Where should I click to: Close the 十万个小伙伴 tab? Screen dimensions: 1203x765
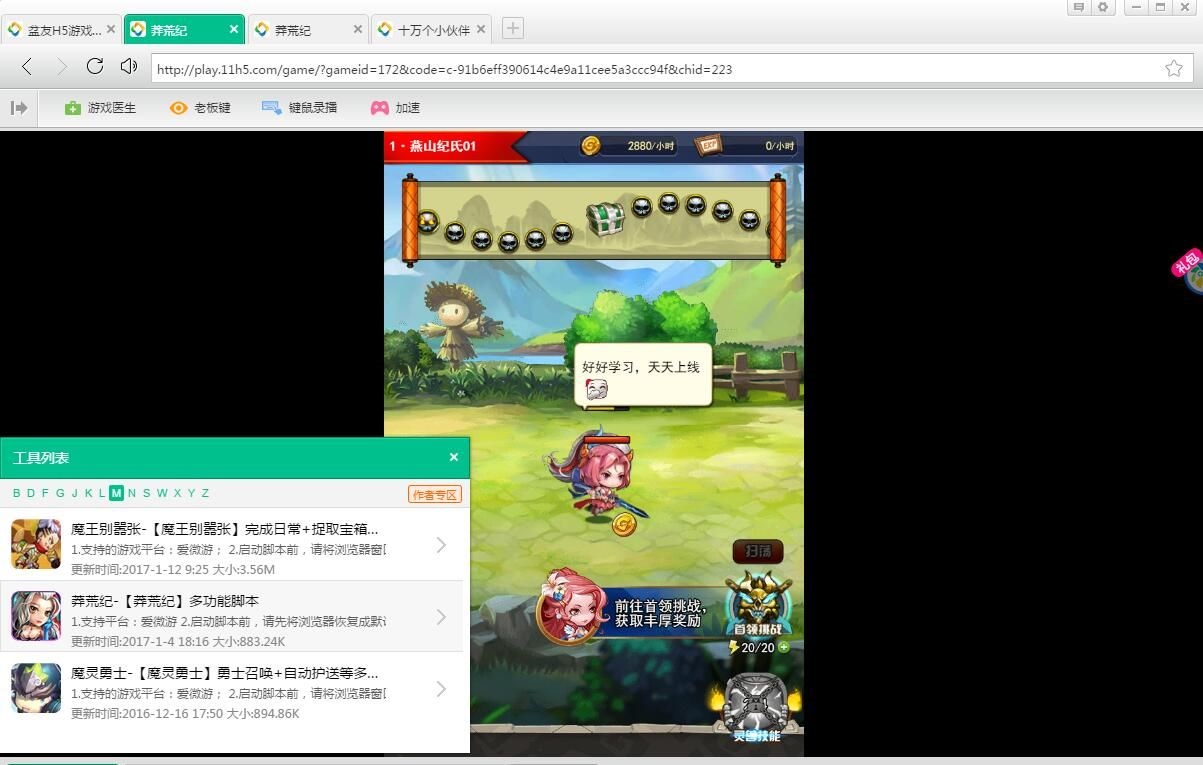[x=482, y=30]
